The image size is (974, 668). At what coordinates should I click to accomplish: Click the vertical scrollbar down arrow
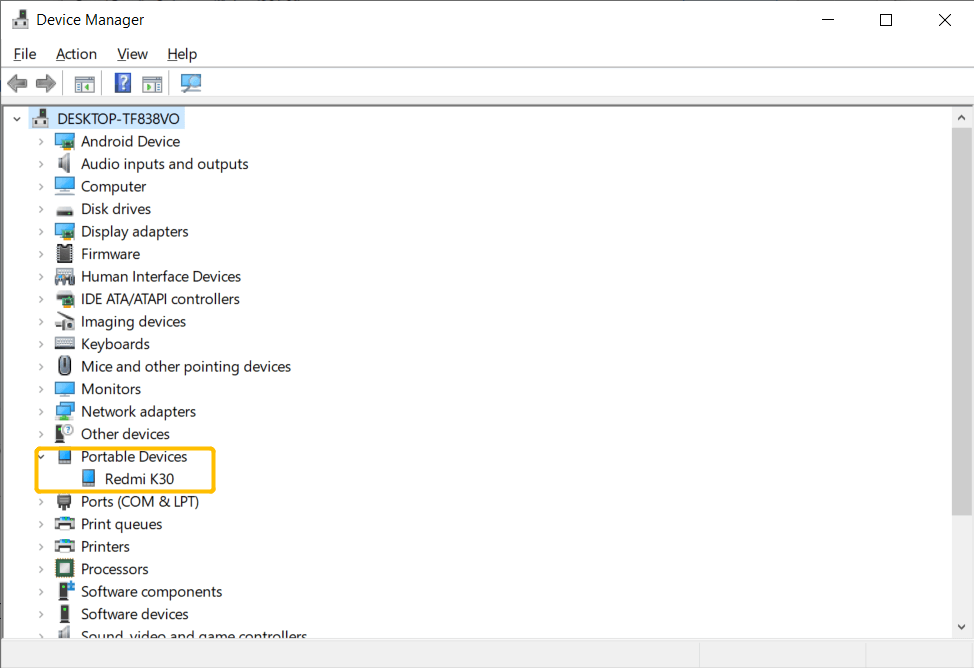point(962,627)
